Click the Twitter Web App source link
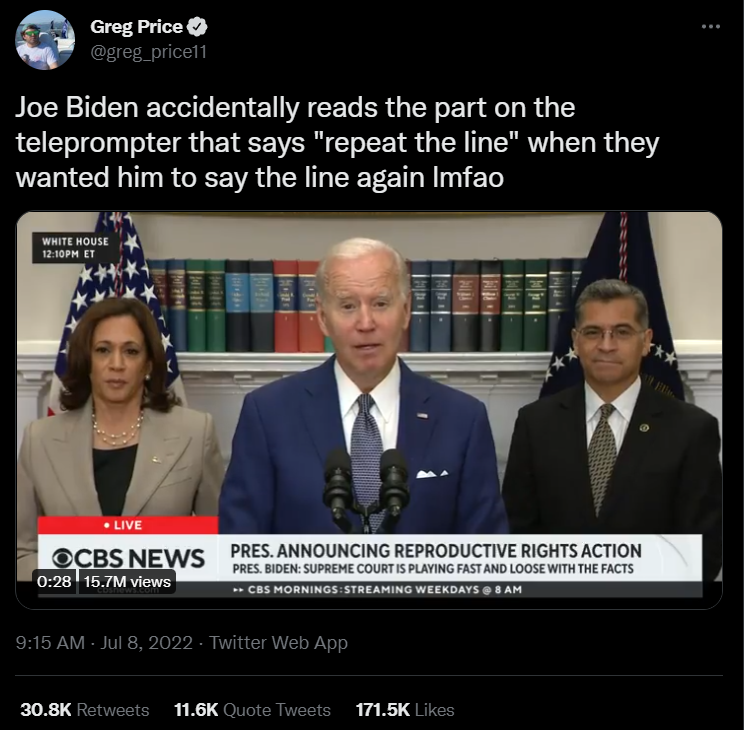 pos(279,643)
